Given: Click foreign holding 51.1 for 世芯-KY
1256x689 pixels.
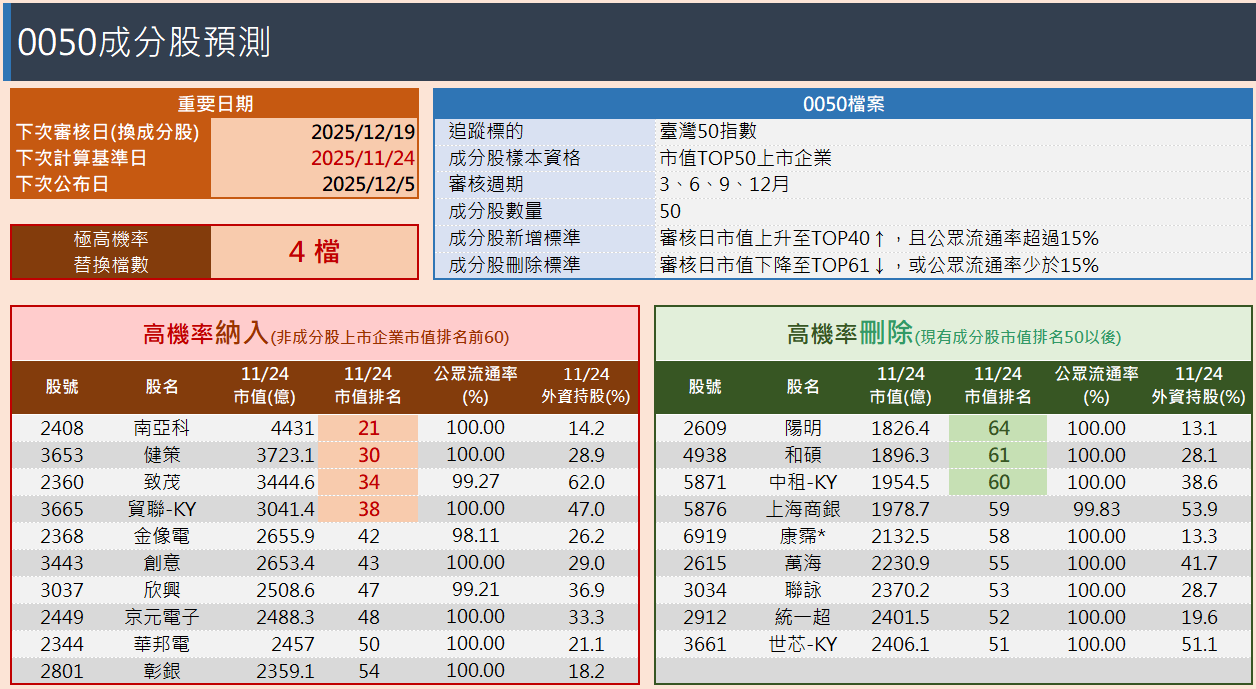Looking at the screenshot, I should 1199,644.
